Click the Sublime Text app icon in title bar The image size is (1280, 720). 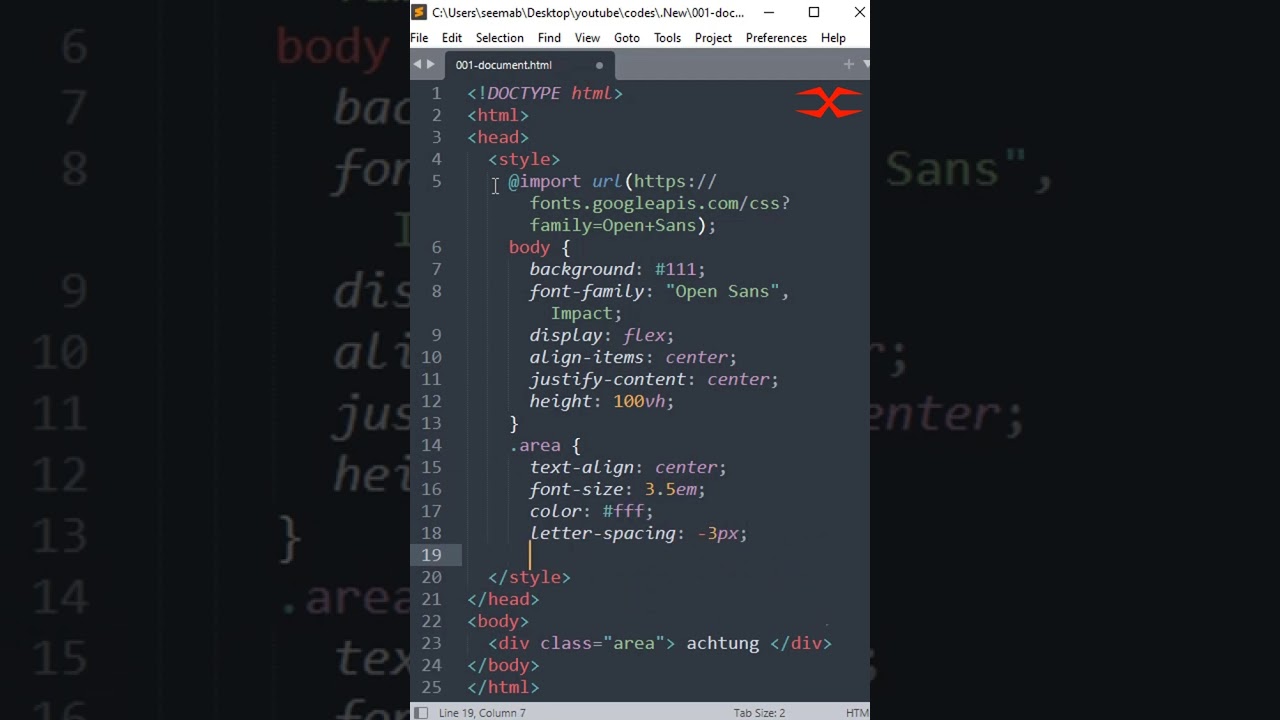pyautogui.click(x=420, y=12)
